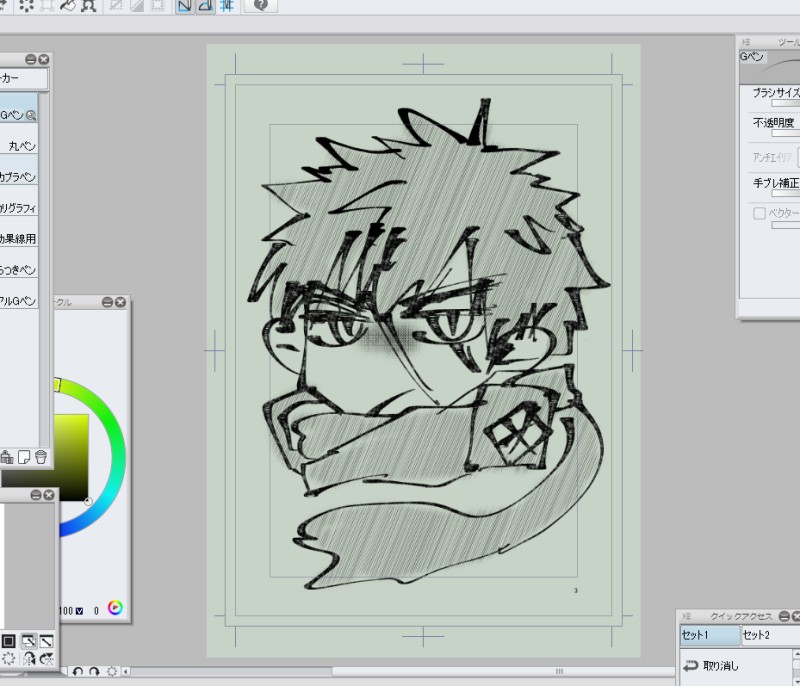The image size is (800, 686).
Task: Open the help question mark button
Action: pos(261,5)
